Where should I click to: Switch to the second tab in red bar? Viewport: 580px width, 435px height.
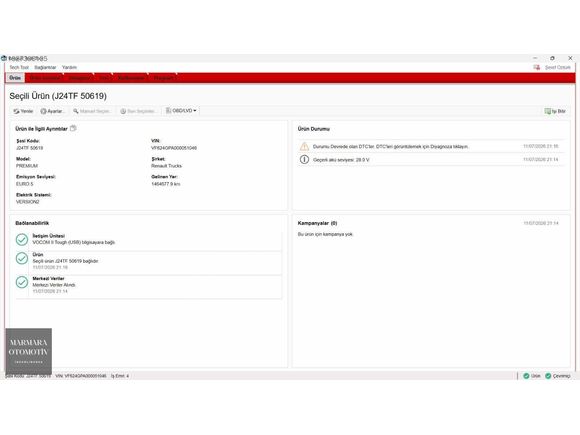[45, 78]
